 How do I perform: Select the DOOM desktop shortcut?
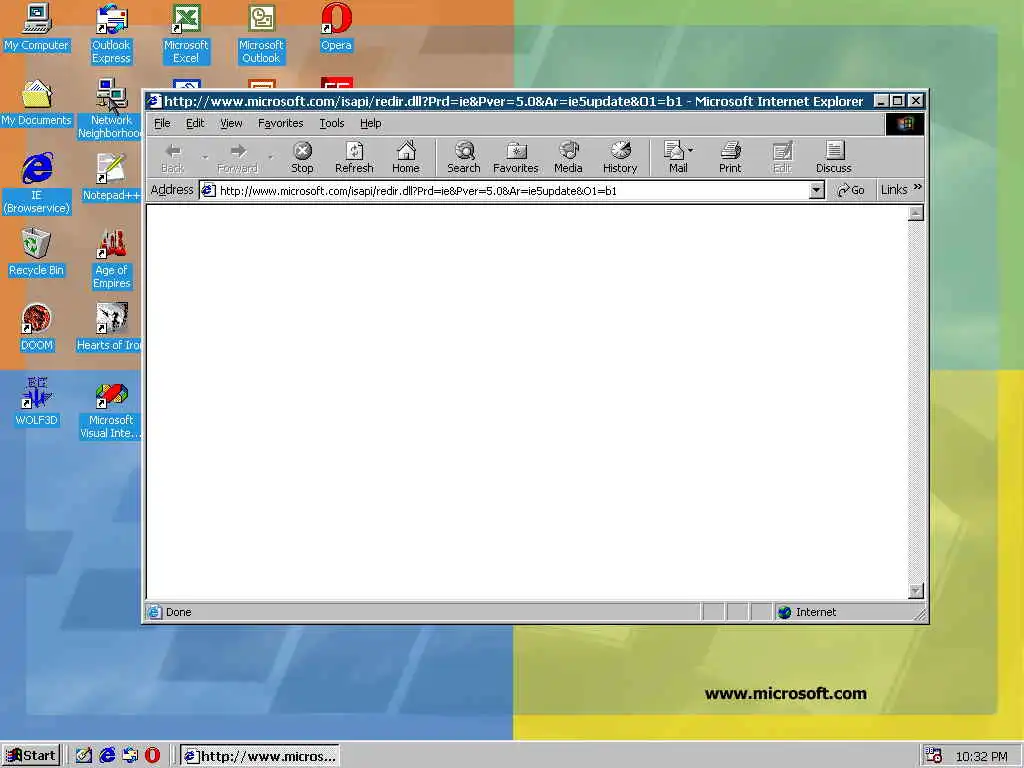[x=37, y=327]
